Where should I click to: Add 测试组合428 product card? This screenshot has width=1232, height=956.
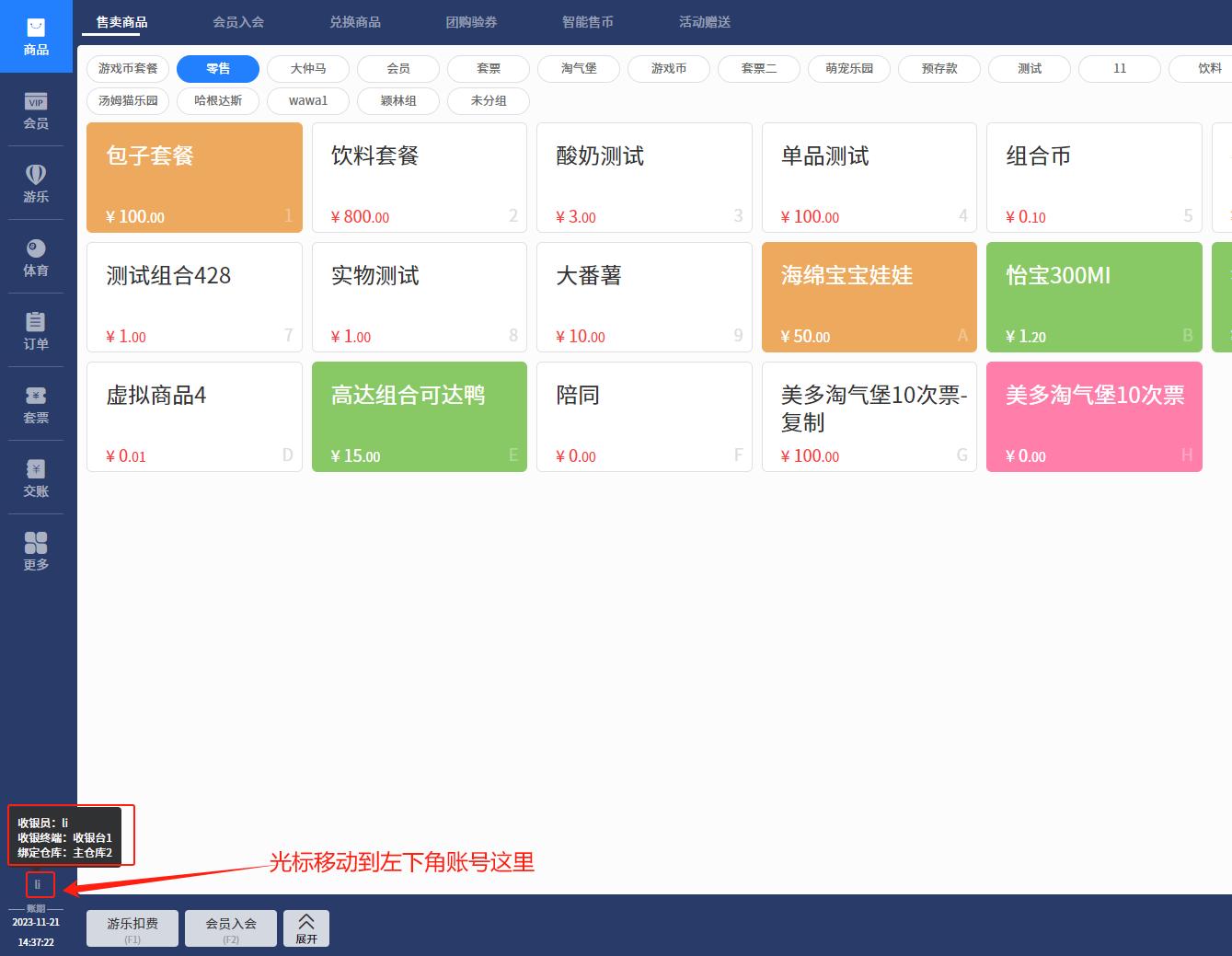[x=194, y=297]
